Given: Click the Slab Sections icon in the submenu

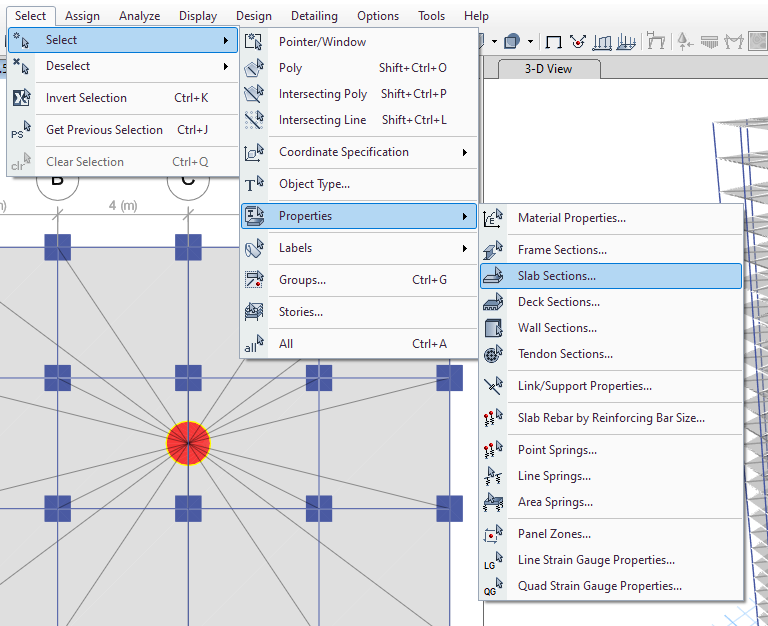Looking at the screenshot, I should pyautogui.click(x=493, y=276).
